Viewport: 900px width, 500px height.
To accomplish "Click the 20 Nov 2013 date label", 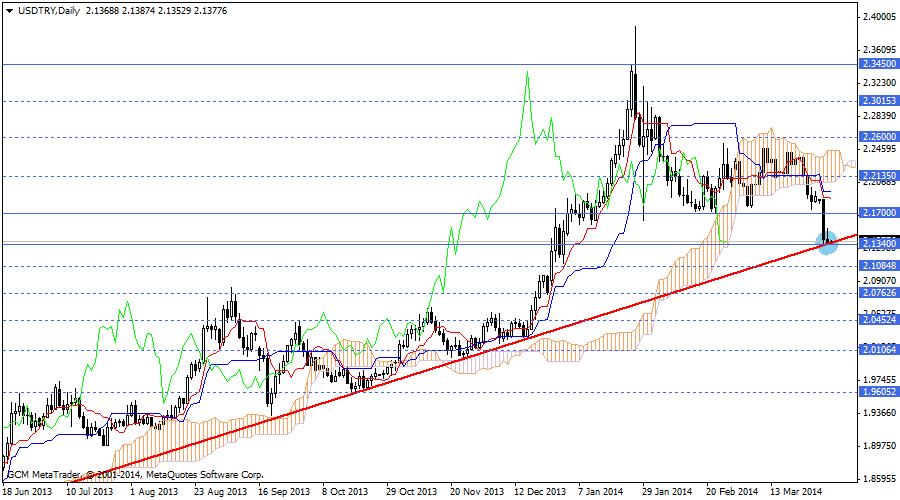I will [477, 492].
